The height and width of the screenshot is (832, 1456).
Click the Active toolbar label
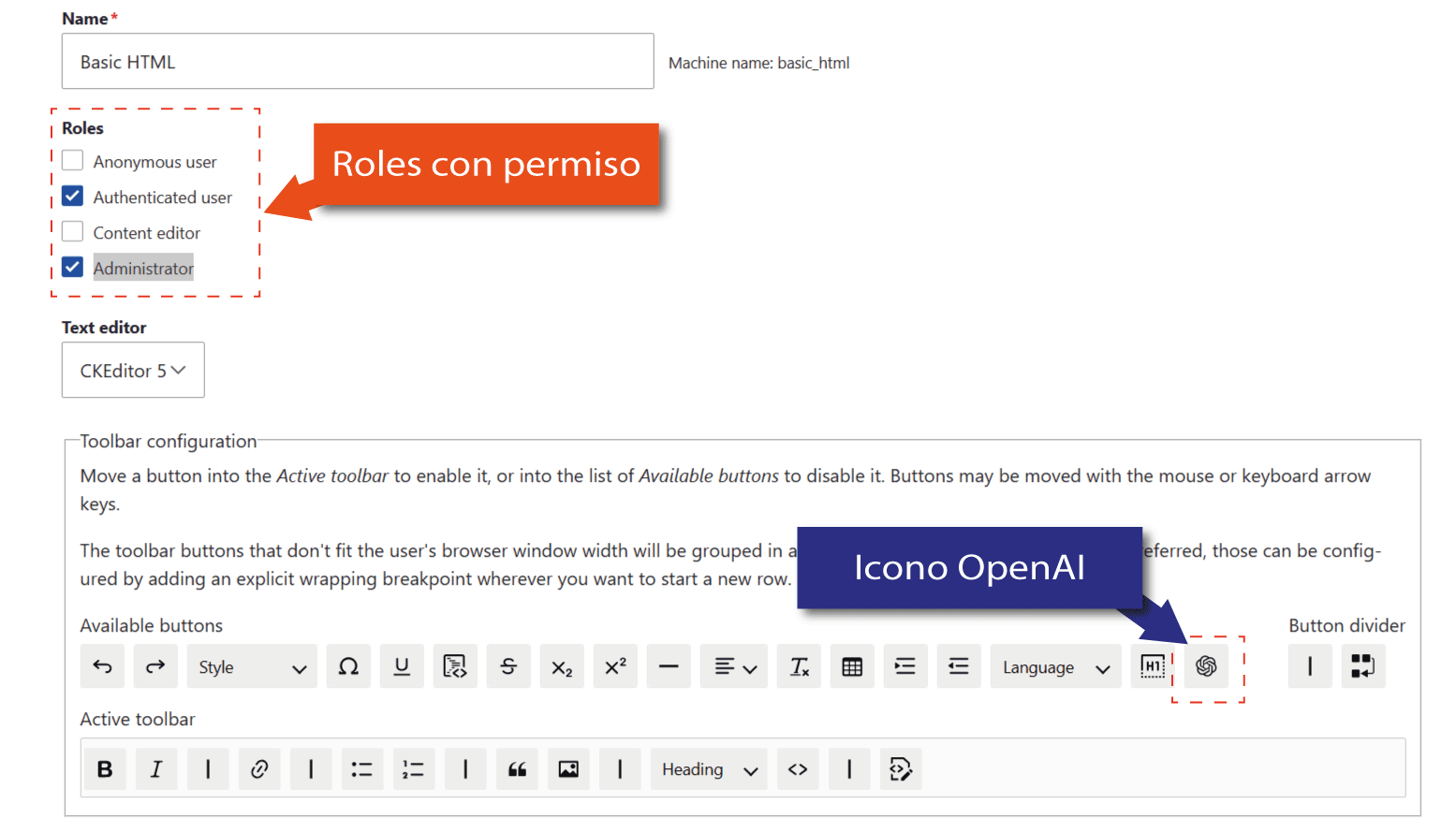[x=138, y=719]
